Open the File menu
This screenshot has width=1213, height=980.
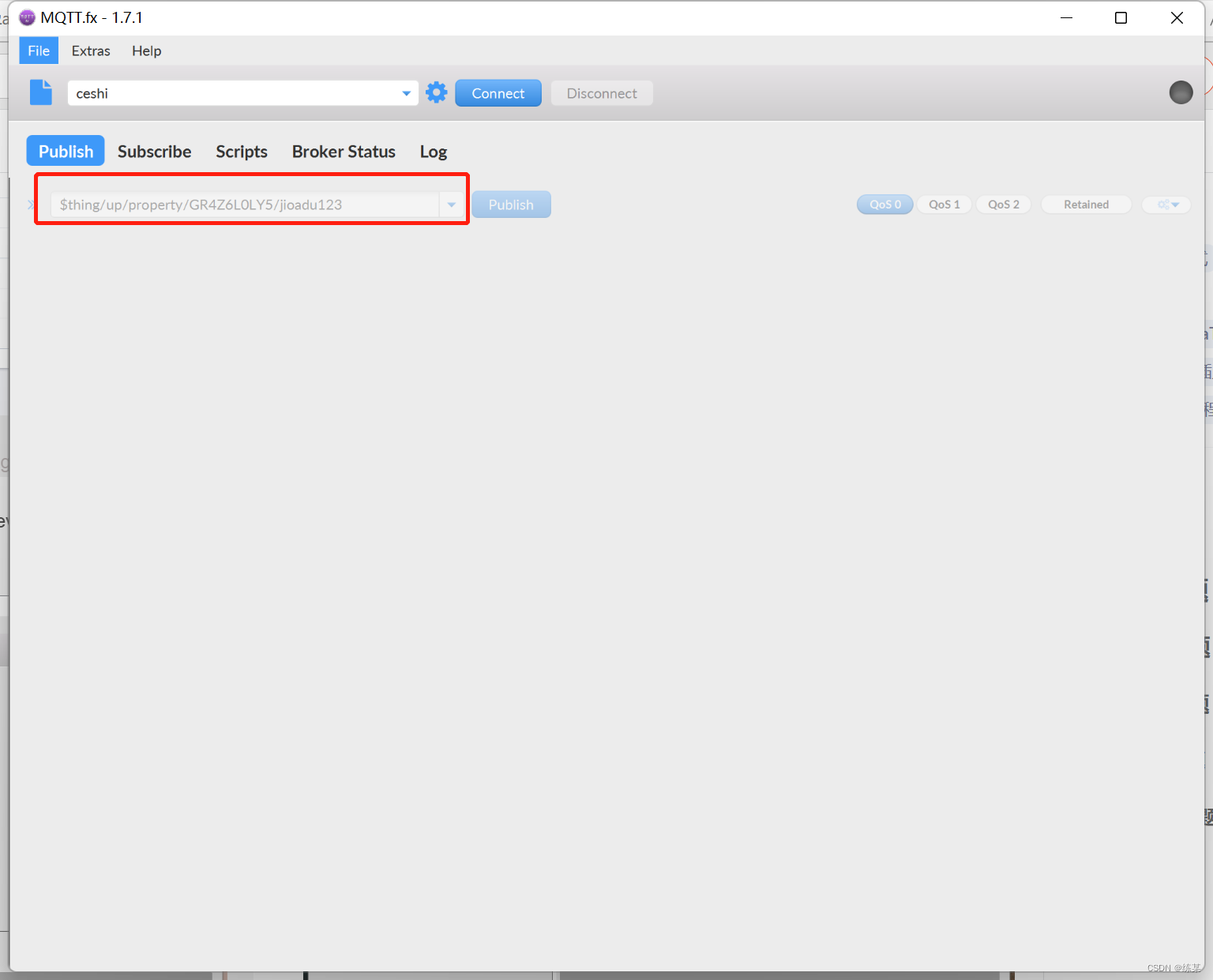39,51
